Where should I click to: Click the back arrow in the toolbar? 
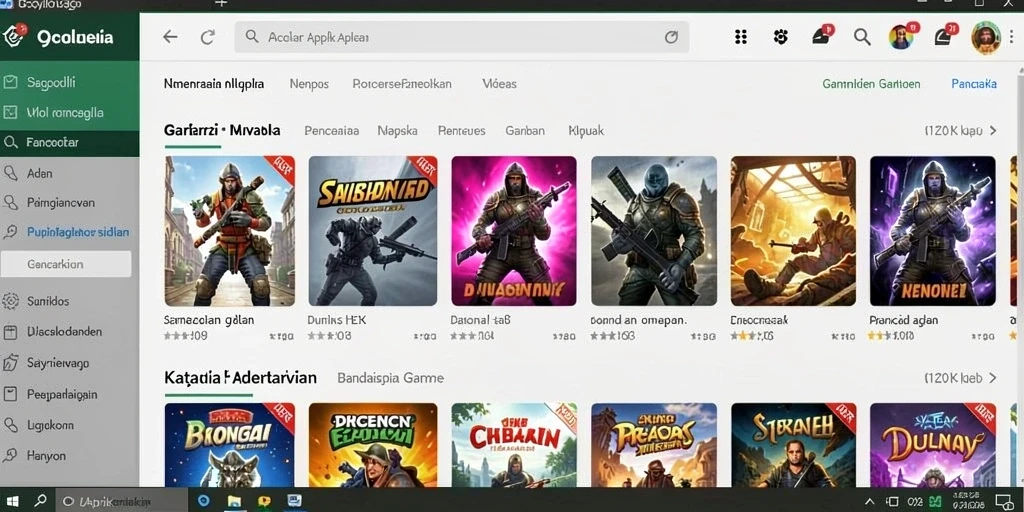(x=170, y=37)
